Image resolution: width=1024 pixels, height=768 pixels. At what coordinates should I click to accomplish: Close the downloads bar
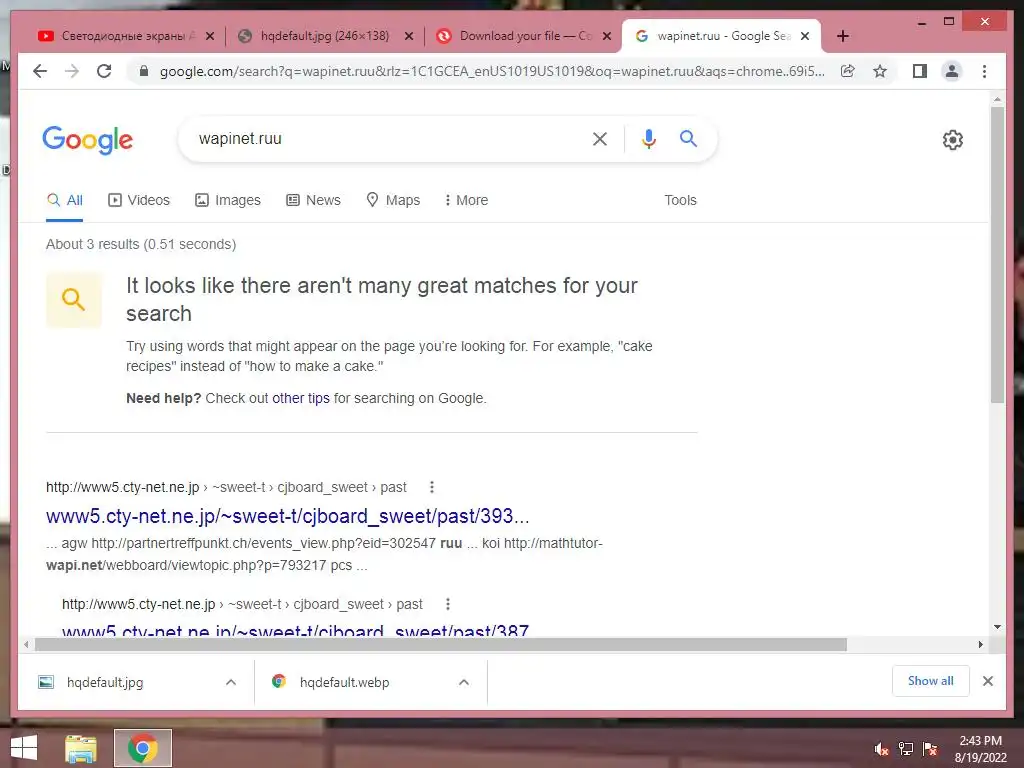pyautogui.click(x=987, y=681)
